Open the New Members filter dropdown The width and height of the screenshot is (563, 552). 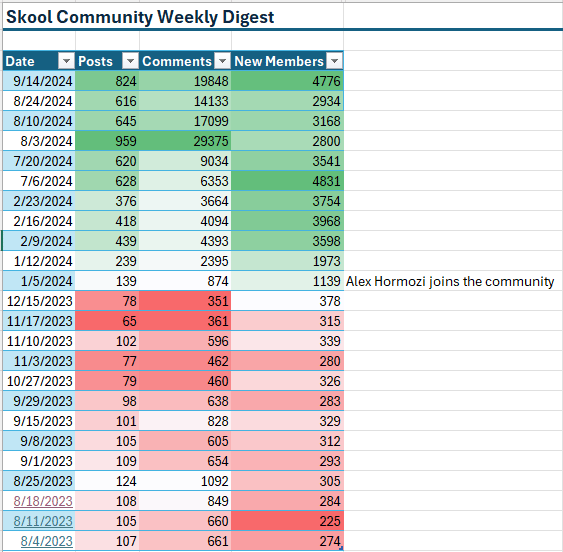[334, 61]
